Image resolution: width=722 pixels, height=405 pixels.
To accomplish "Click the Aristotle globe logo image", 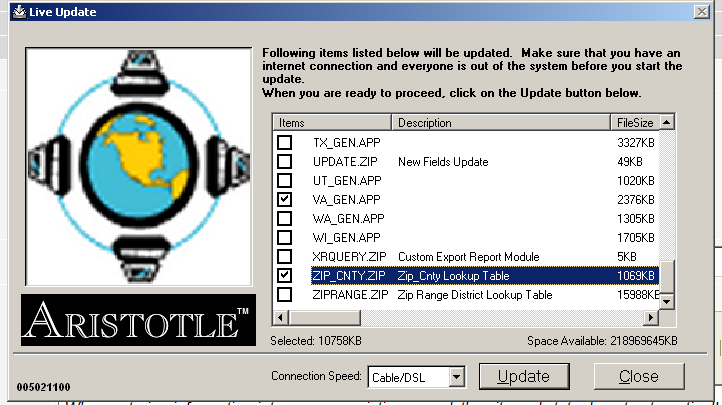I will point(139,167).
